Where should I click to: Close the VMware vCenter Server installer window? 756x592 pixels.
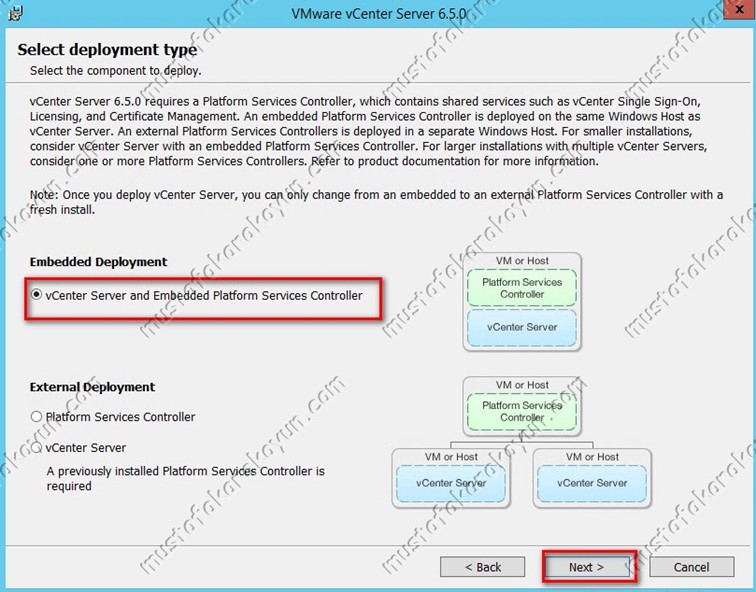[x=739, y=10]
